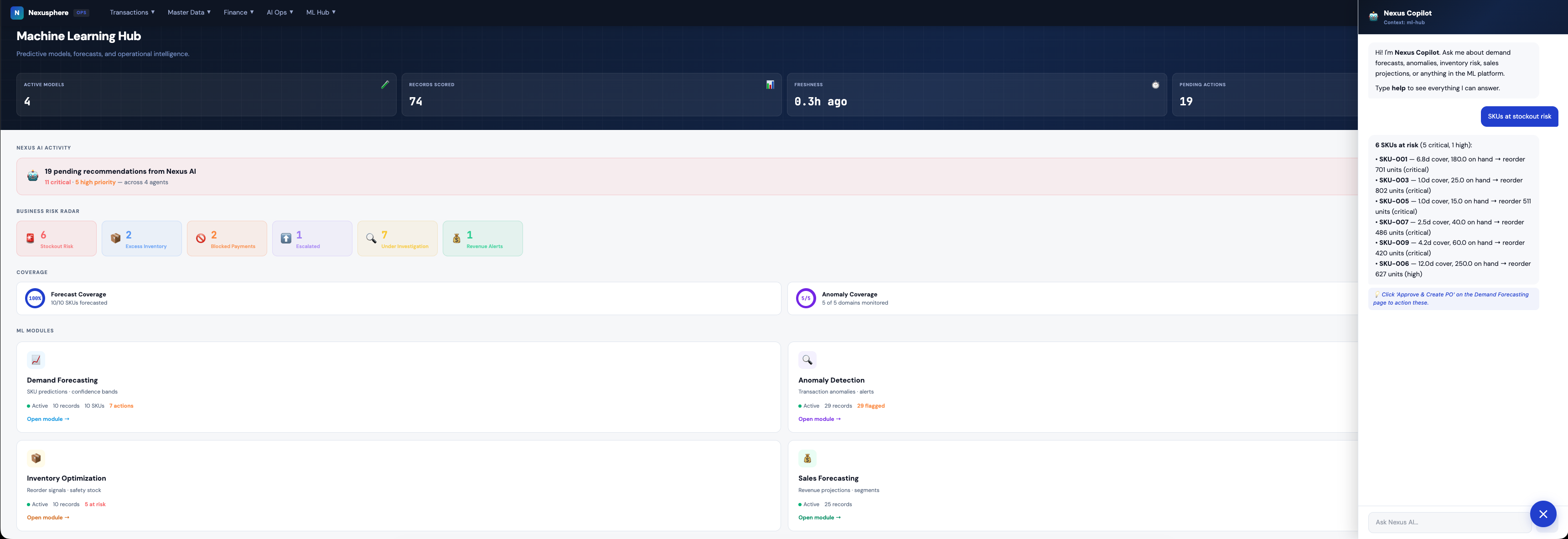
Task: Click the Records Scored bar chart icon
Action: tap(770, 85)
